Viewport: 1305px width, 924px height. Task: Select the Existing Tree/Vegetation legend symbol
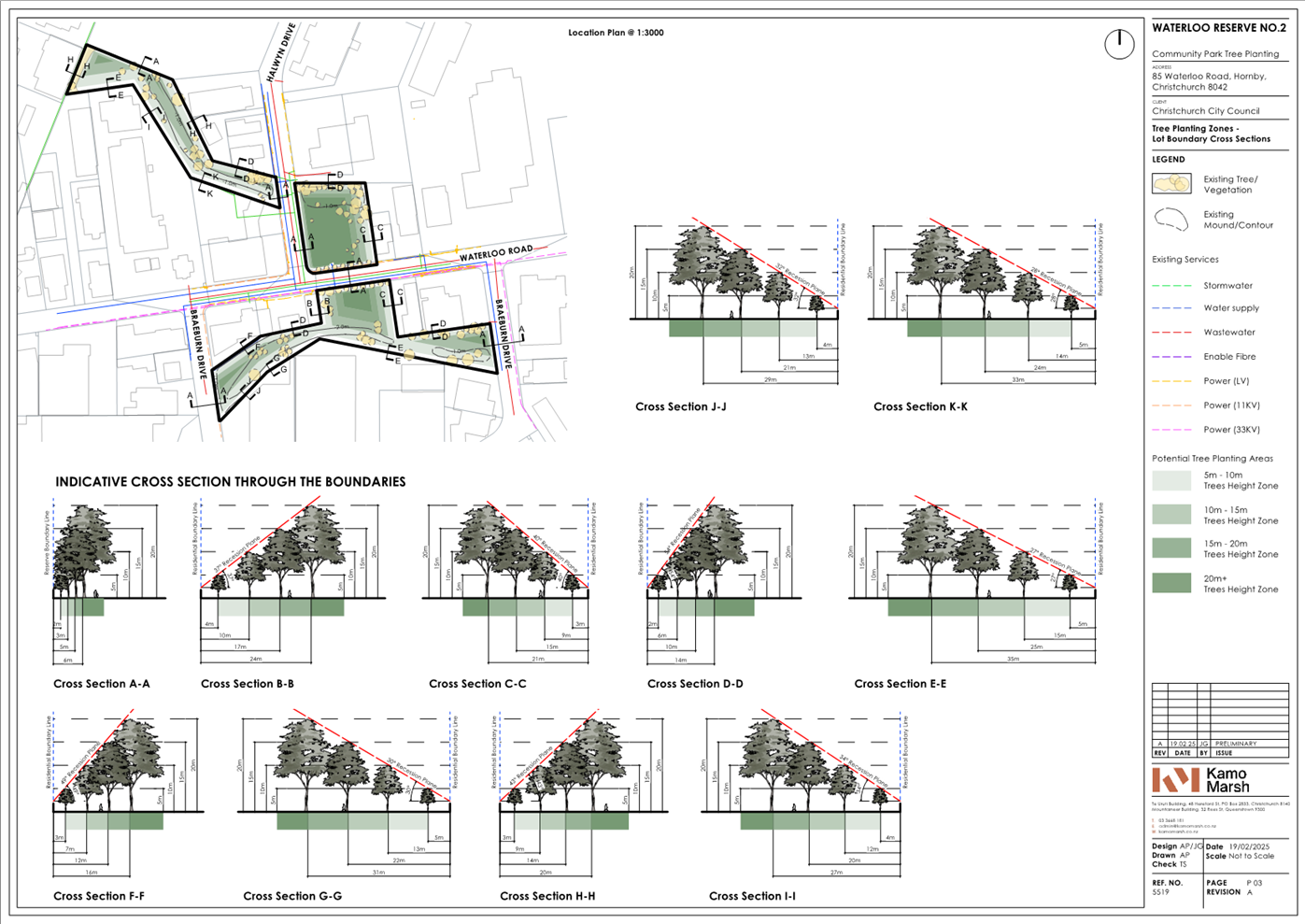tap(1171, 184)
